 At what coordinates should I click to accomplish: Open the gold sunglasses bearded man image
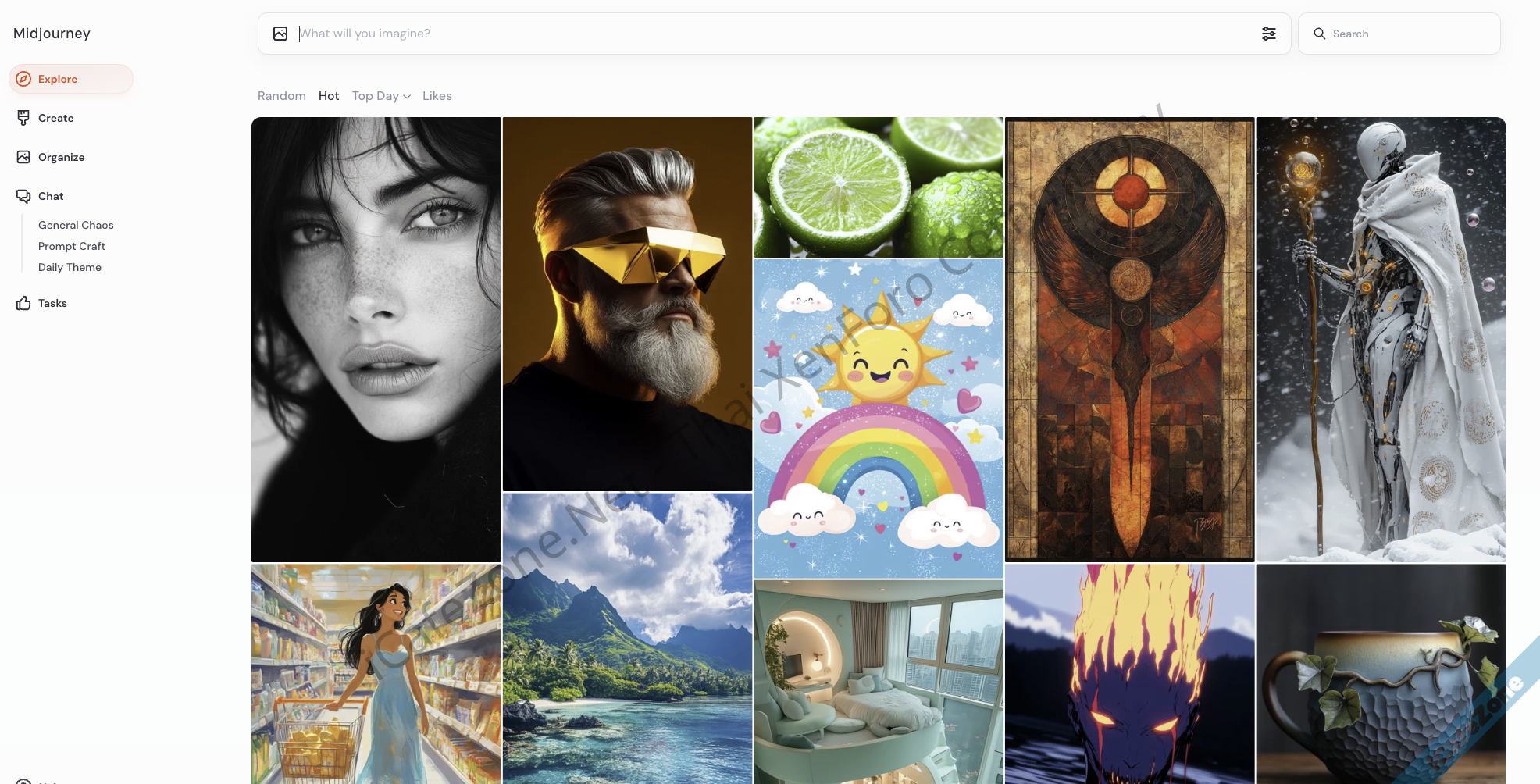pos(627,304)
